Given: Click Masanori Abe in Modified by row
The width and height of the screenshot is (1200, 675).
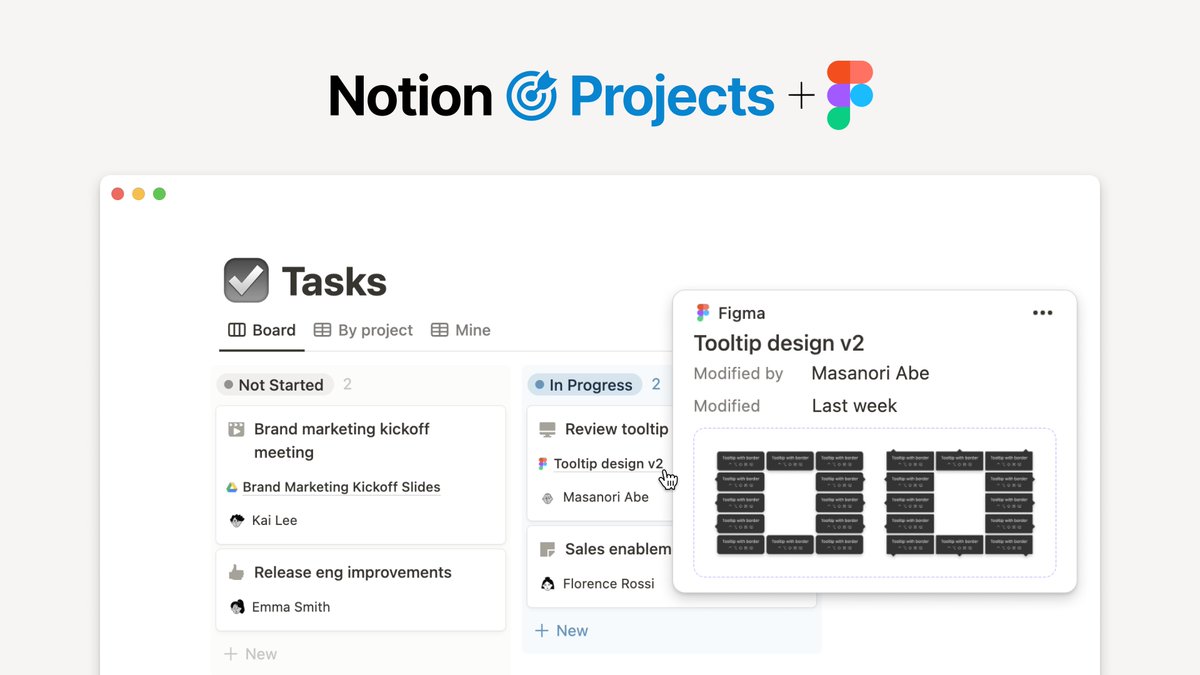Looking at the screenshot, I should pyautogui.click(x=870, y=373).
